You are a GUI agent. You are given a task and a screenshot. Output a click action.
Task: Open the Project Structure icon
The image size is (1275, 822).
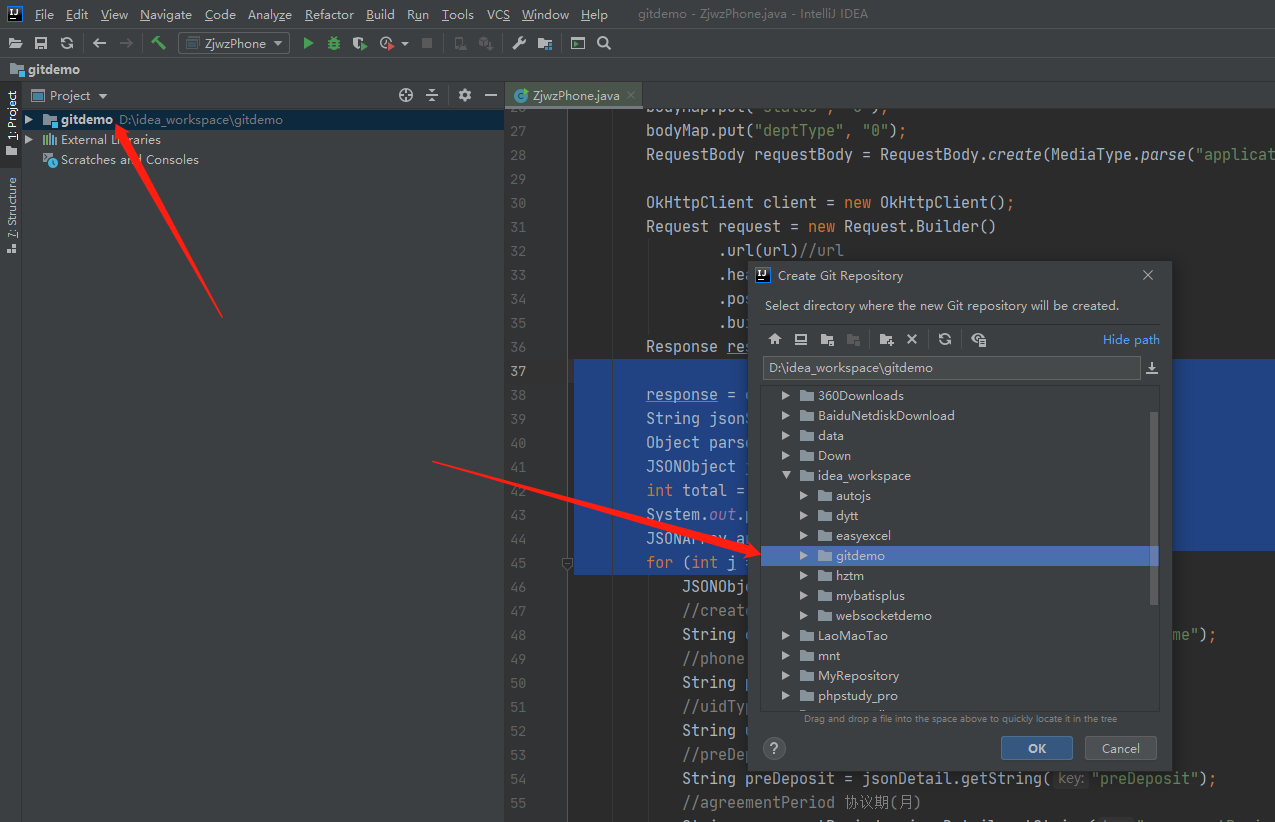pyautogui.click(x=544, y=43)
